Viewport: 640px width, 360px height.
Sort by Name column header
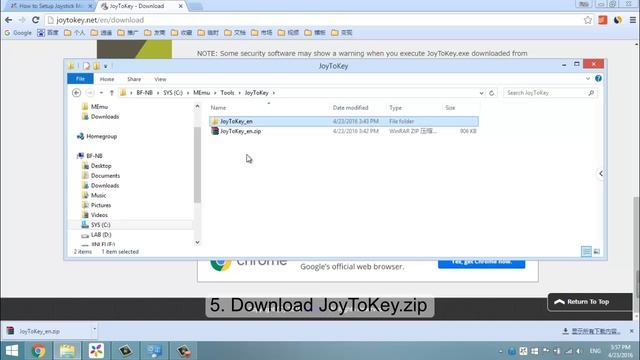coord(218,108)
